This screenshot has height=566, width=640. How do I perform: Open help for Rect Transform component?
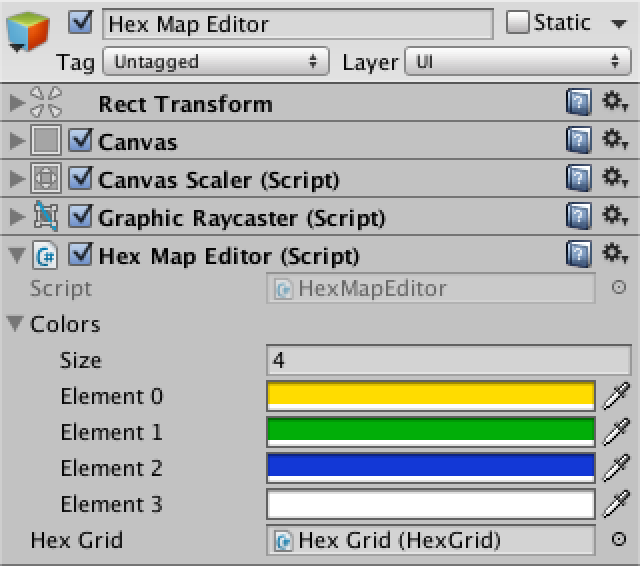pos(579,102)
